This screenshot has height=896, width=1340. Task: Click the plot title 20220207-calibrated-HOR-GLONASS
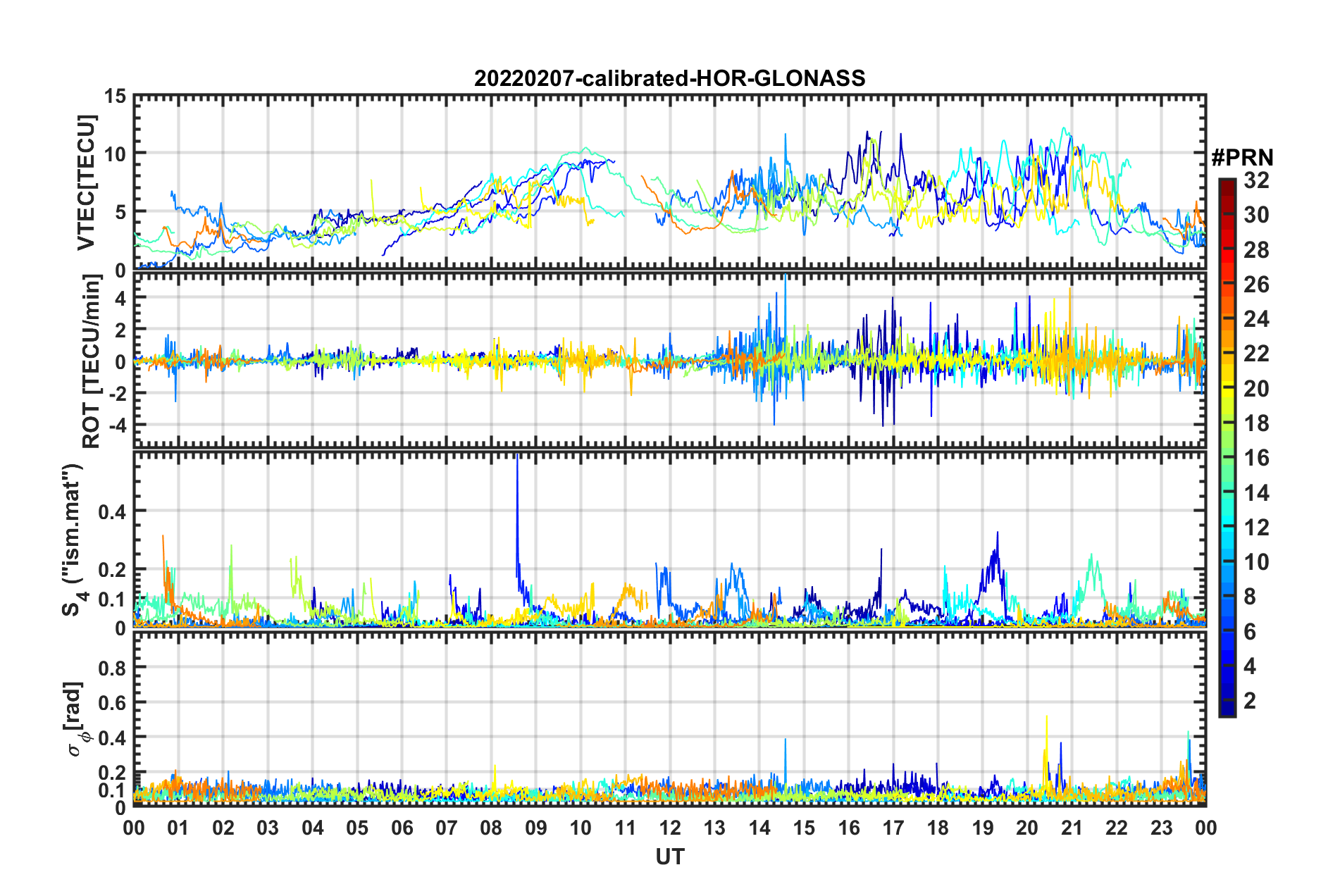pos(669,78)
